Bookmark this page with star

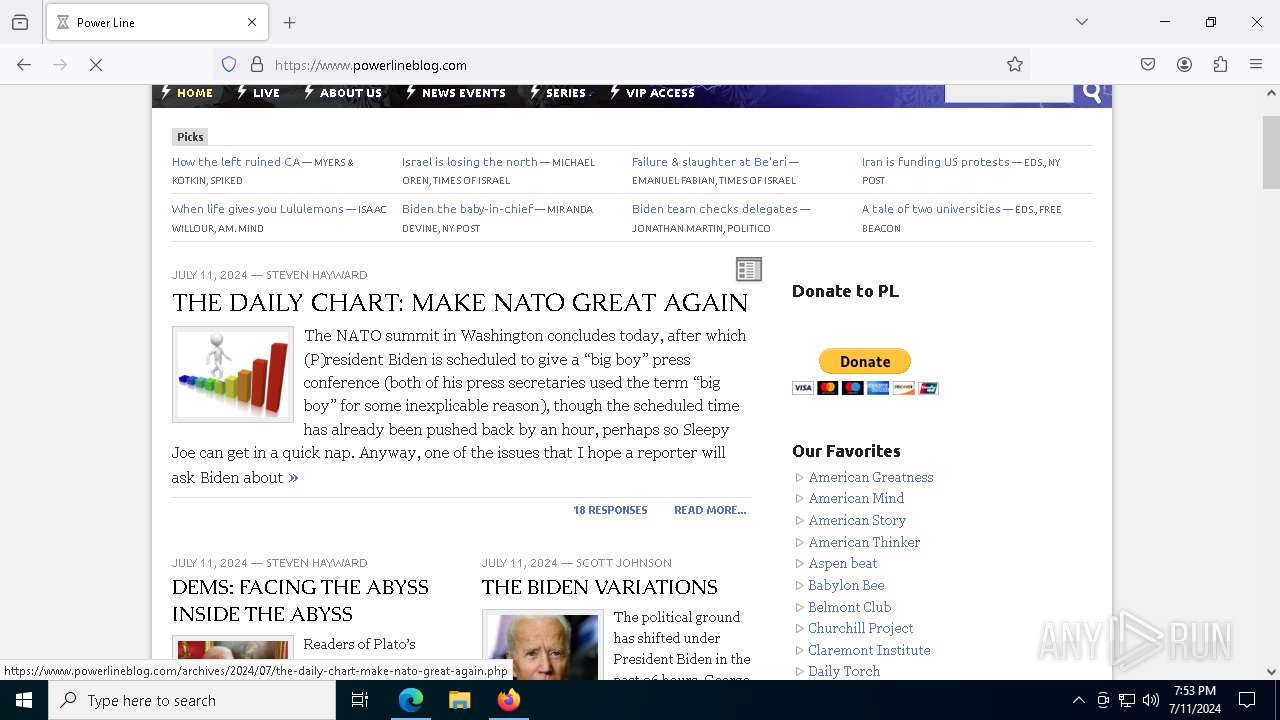coord(1015,65)
